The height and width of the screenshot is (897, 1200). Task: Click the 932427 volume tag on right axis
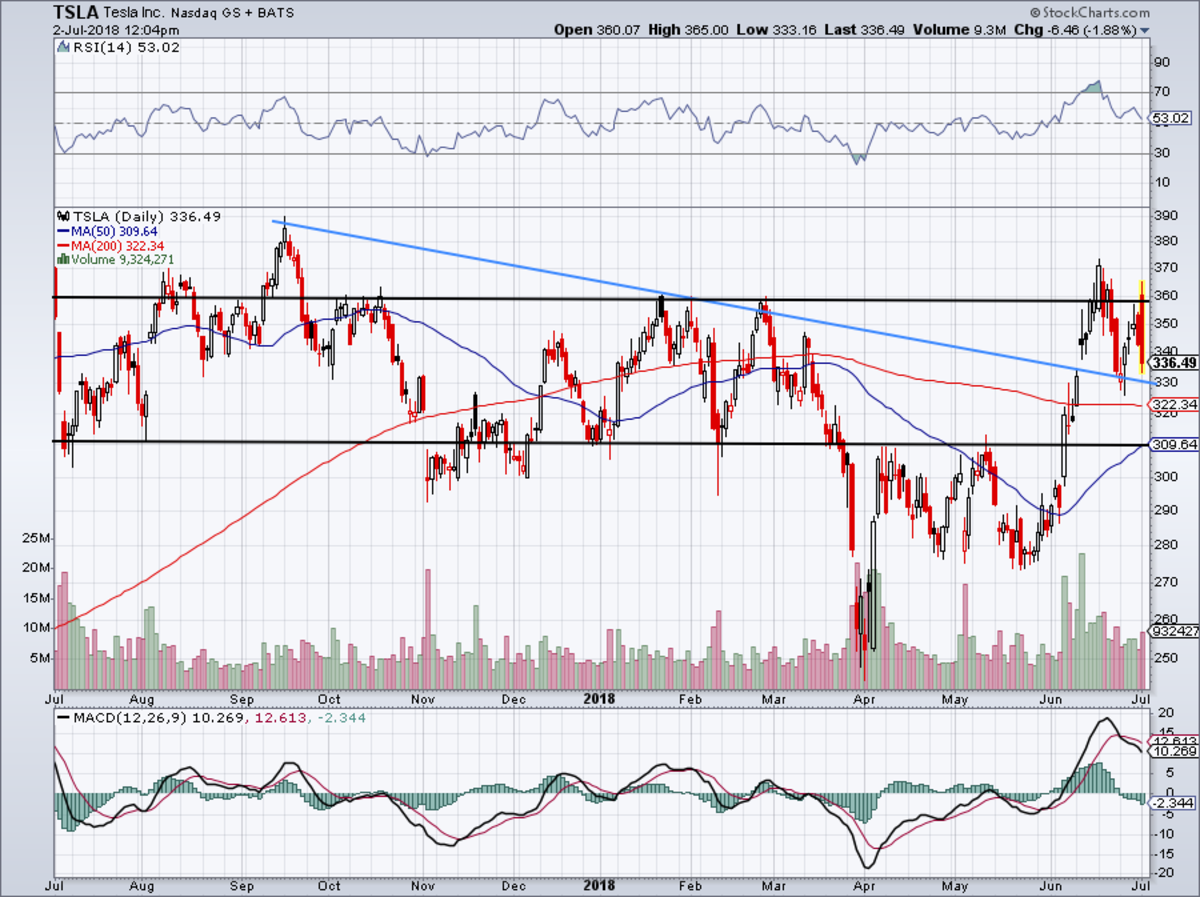click(1175, 631)
